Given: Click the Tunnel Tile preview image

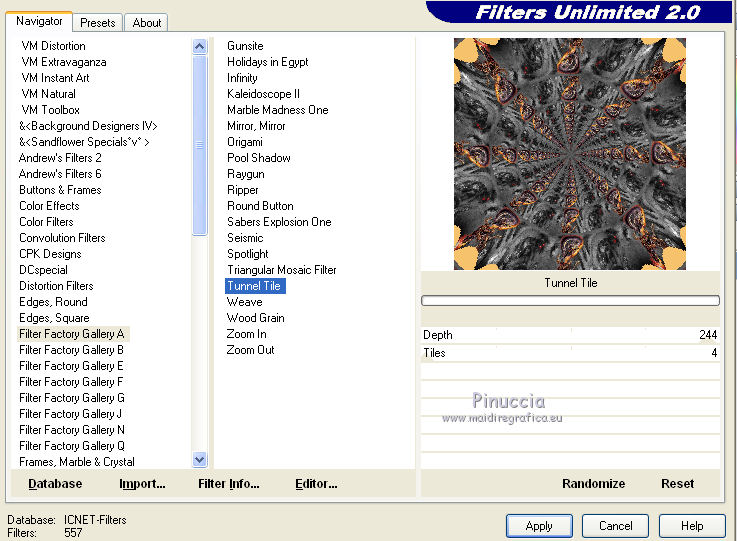Looking at the screenshot, I should [x=570, y=154].
